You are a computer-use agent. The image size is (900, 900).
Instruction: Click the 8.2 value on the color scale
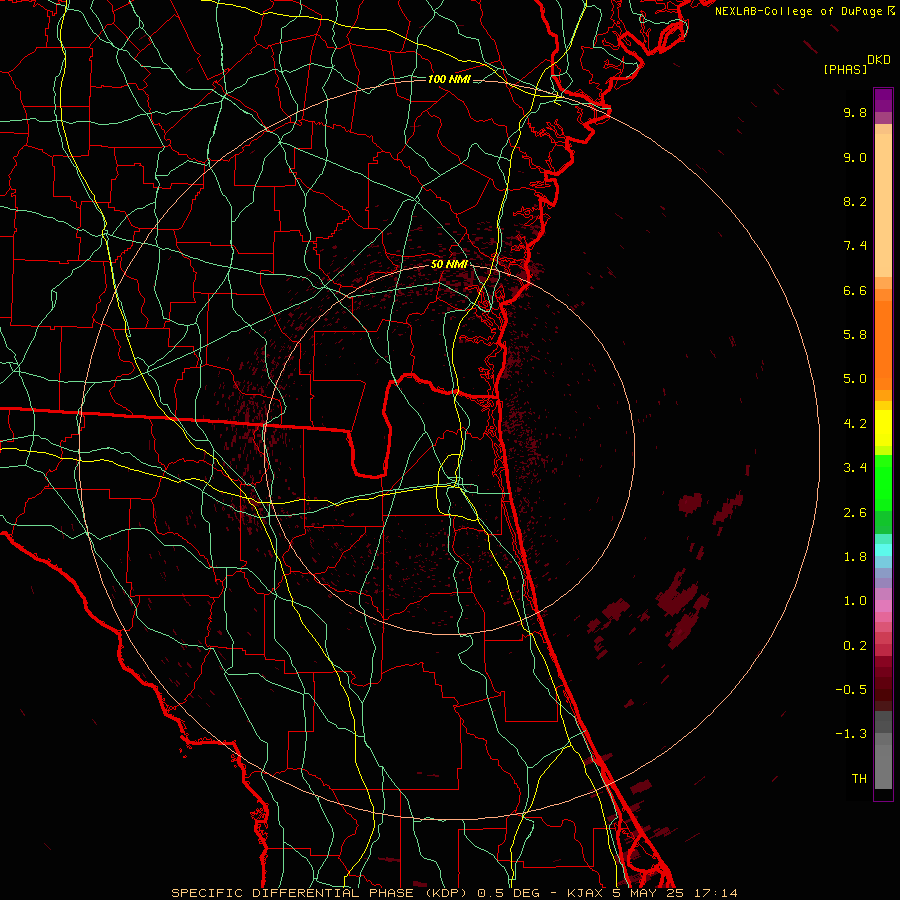pos(855,201)
